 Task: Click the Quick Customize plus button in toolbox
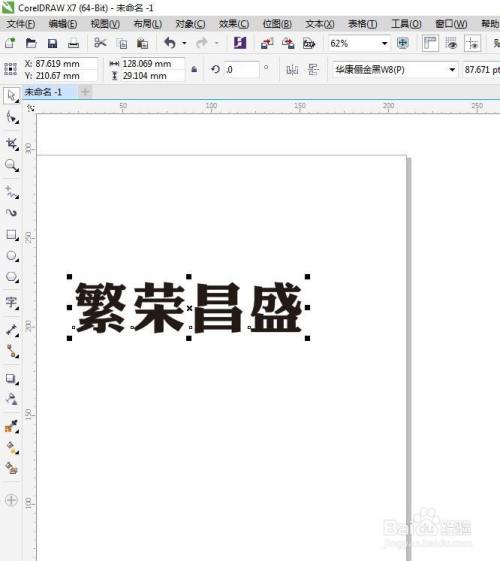click(11, 500)
